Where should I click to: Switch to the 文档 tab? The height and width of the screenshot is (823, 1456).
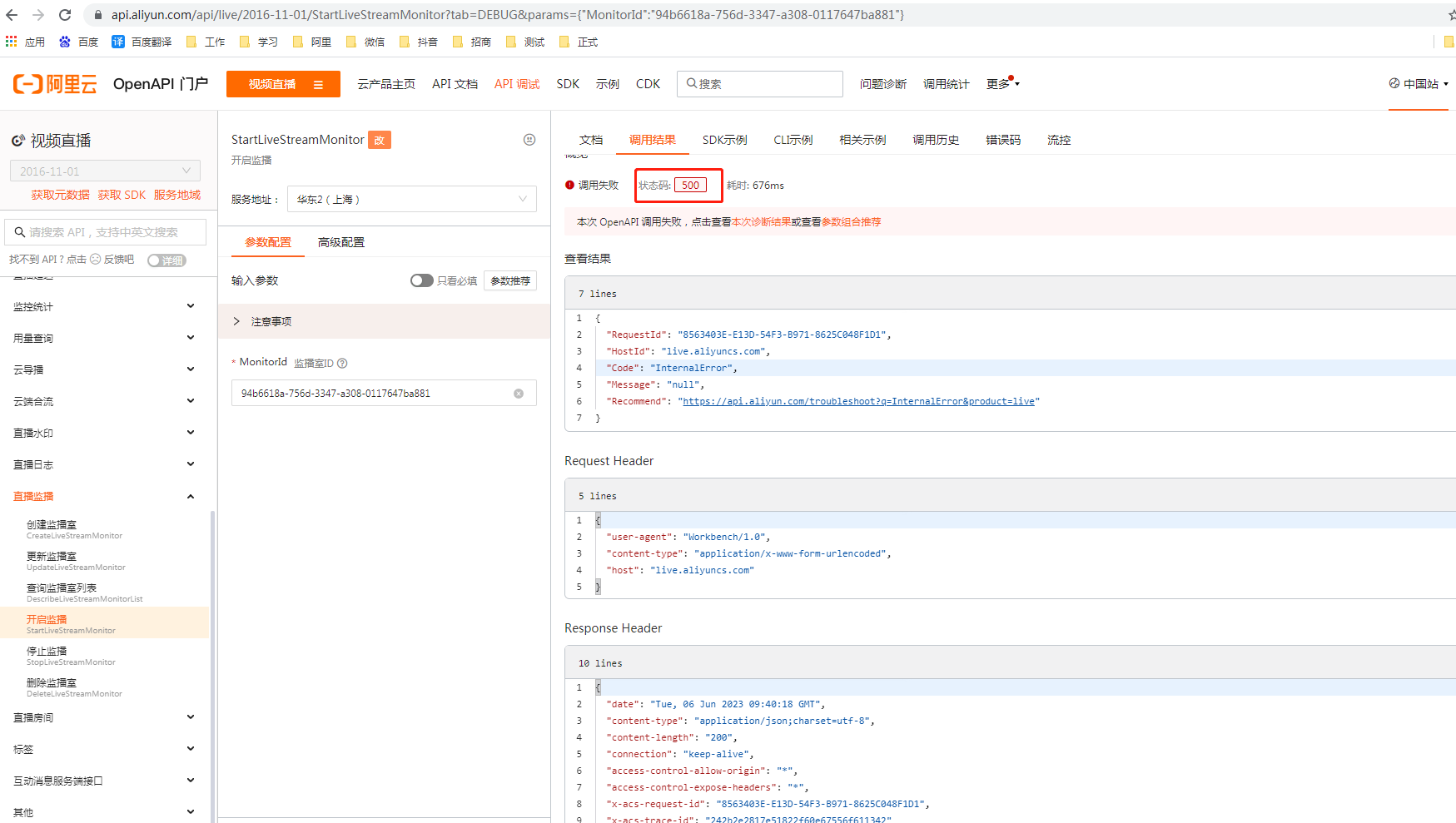click(x=591, y=140)
